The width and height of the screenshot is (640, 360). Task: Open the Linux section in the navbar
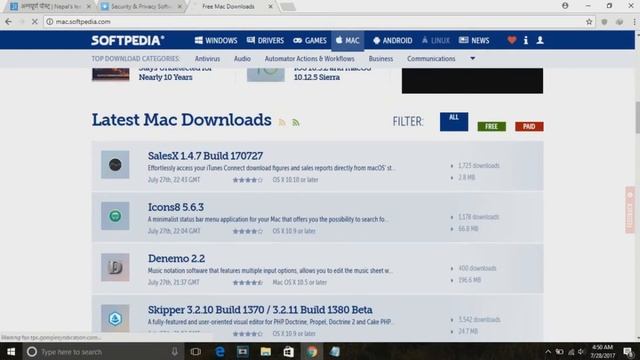pos(436,40)
